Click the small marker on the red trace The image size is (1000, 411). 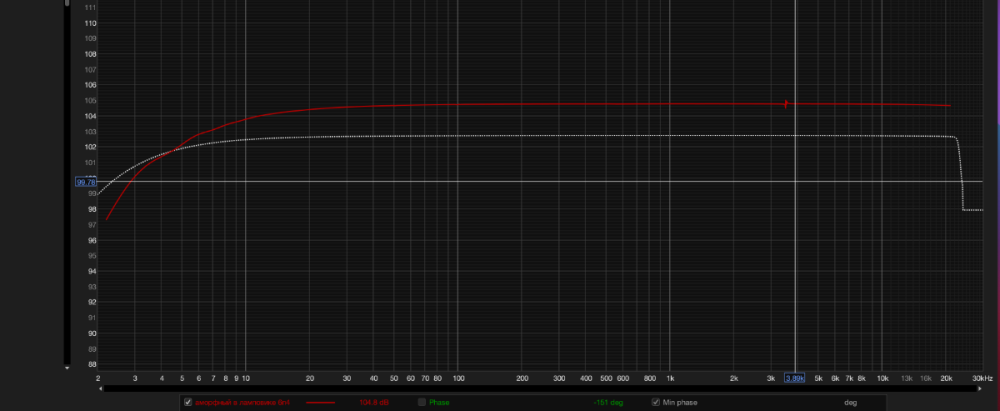pyautogui.click(x=787, y=104)
